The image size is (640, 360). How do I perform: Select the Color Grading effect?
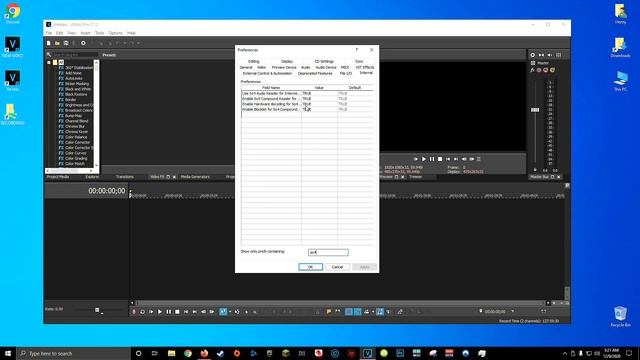coord(76,158)
